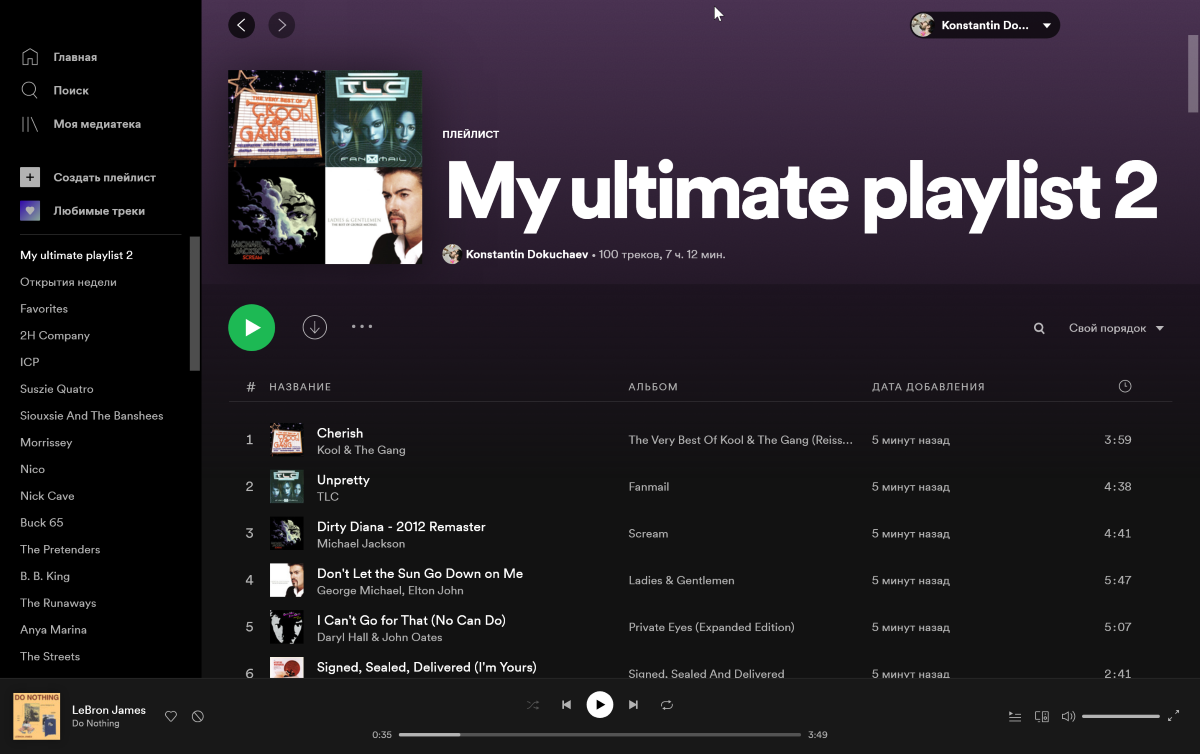
Task: Click the Unpretty track album thumbnail
Action: click(286, 487)
